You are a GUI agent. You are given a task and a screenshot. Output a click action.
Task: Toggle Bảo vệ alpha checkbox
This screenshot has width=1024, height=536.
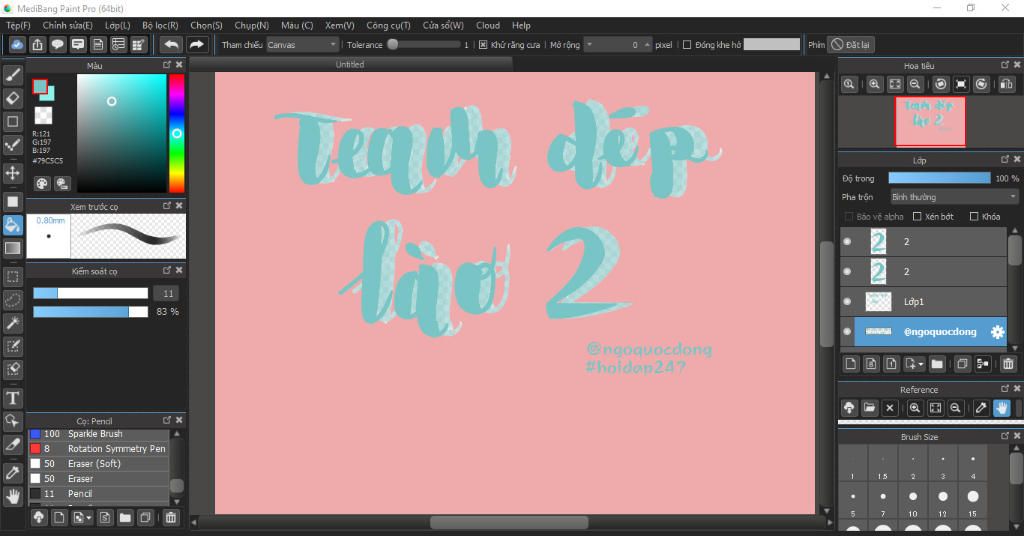point(849,217)
